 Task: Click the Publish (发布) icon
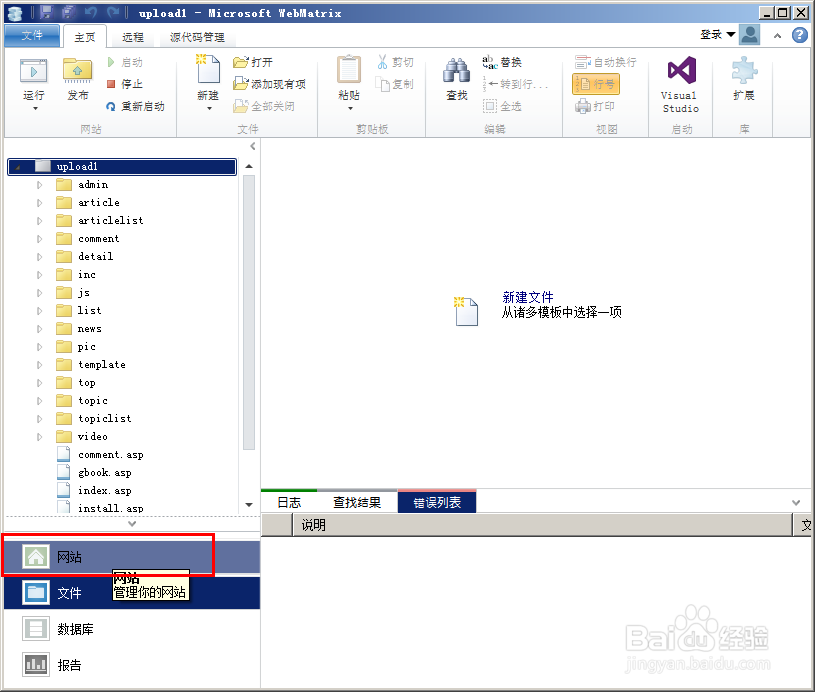pyautogui.click(x=77, y=71)
